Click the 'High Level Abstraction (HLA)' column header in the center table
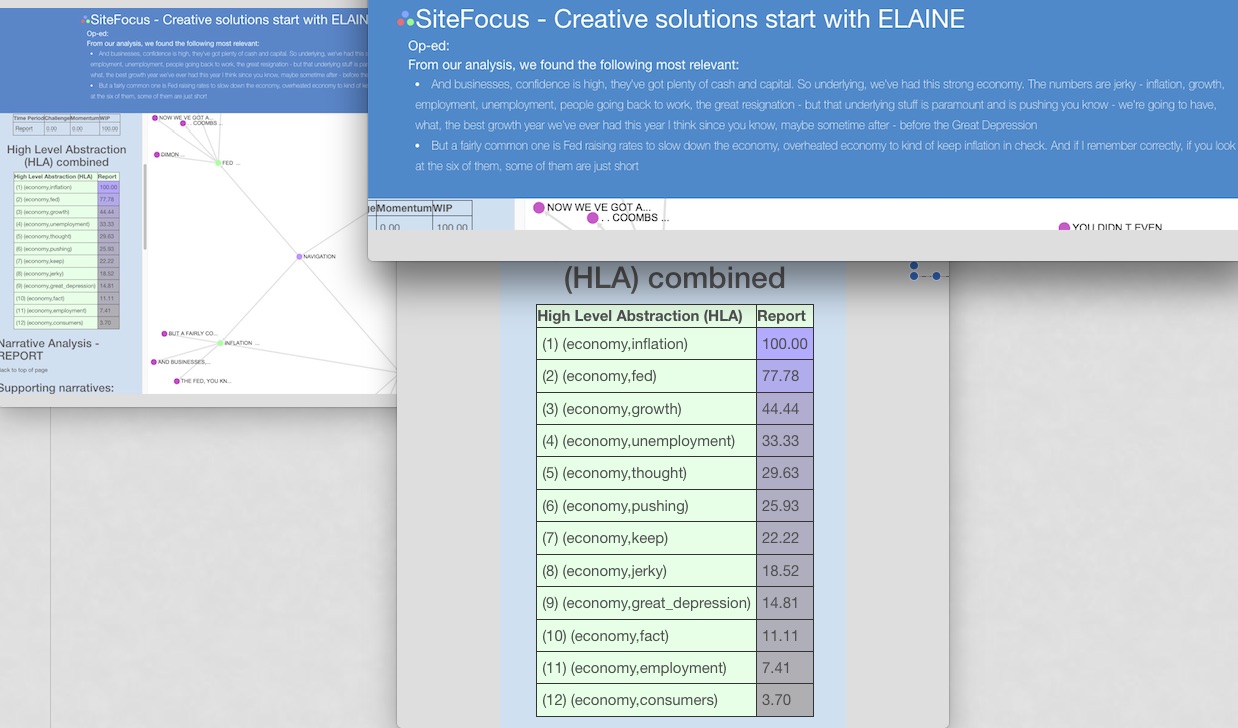The width and height of the screenshot is (1238, 728). tap(646, 316)
